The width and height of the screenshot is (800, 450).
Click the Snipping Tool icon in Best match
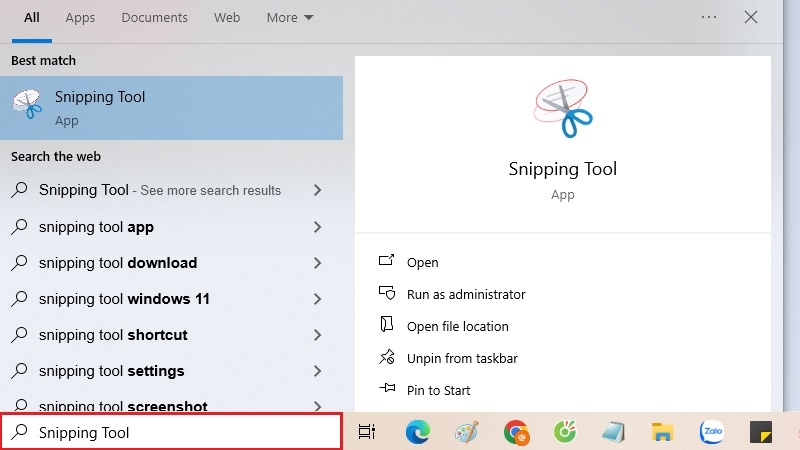27,104
